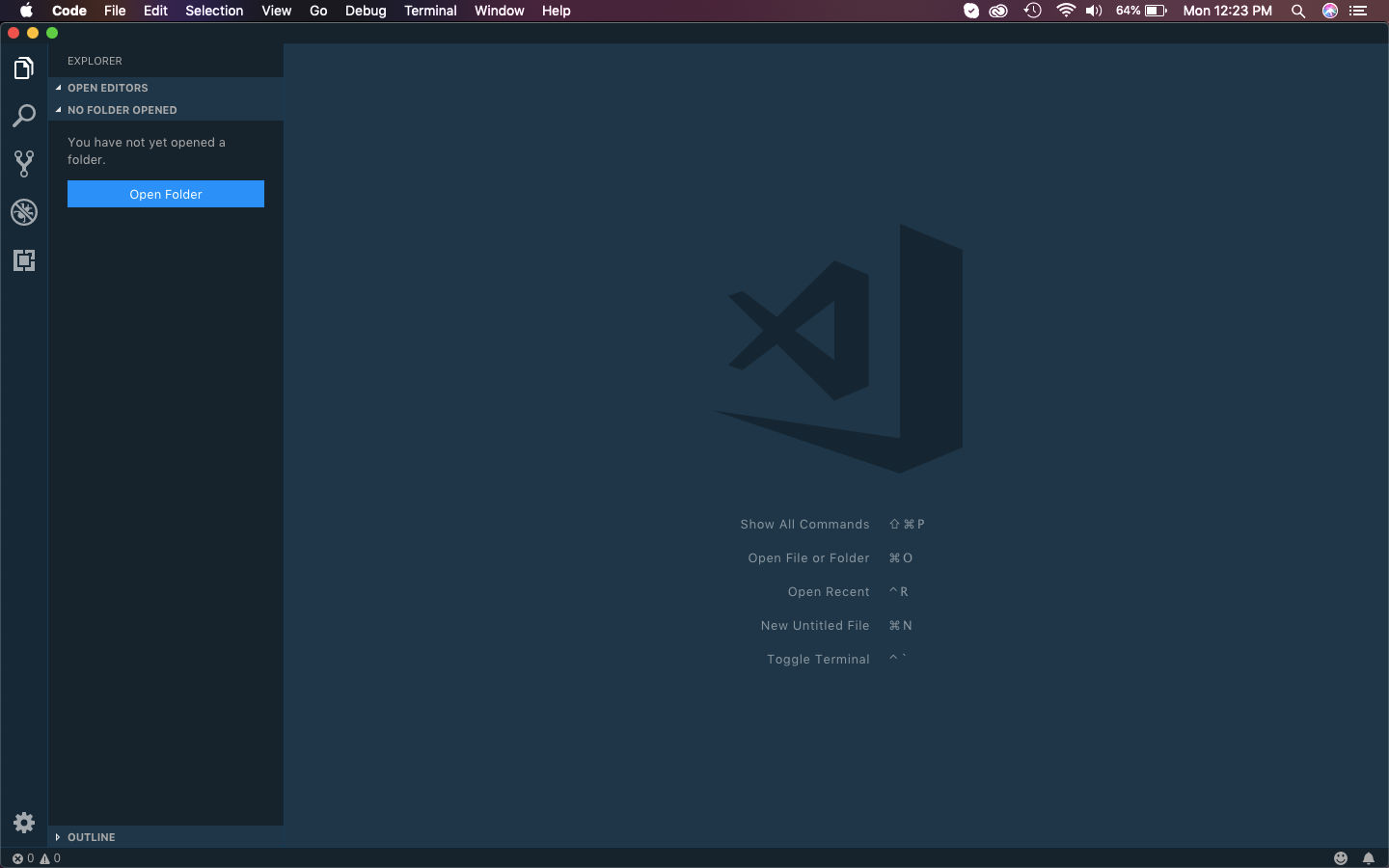The image size is (1389, 868).
Task: Open the Debug view icon
Action: tap(24, 212)
